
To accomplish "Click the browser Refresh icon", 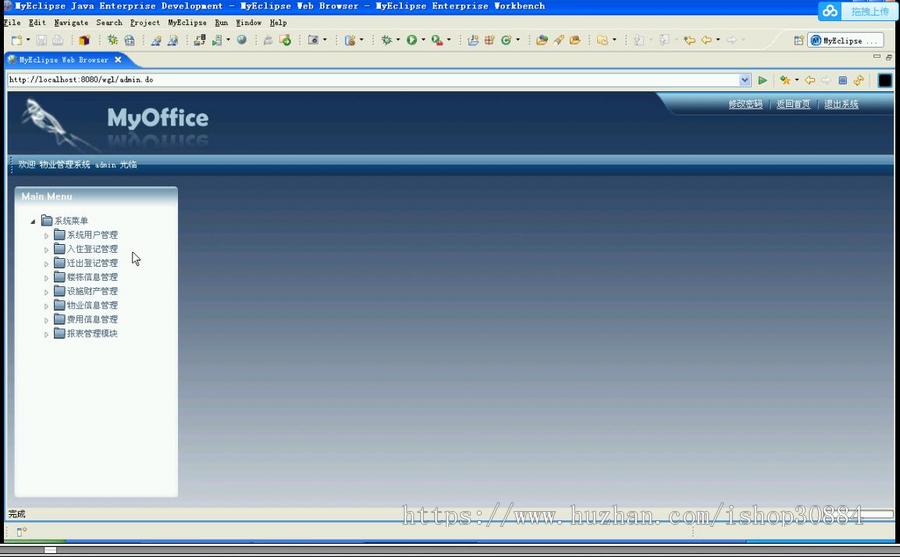I will pos(859,80).
